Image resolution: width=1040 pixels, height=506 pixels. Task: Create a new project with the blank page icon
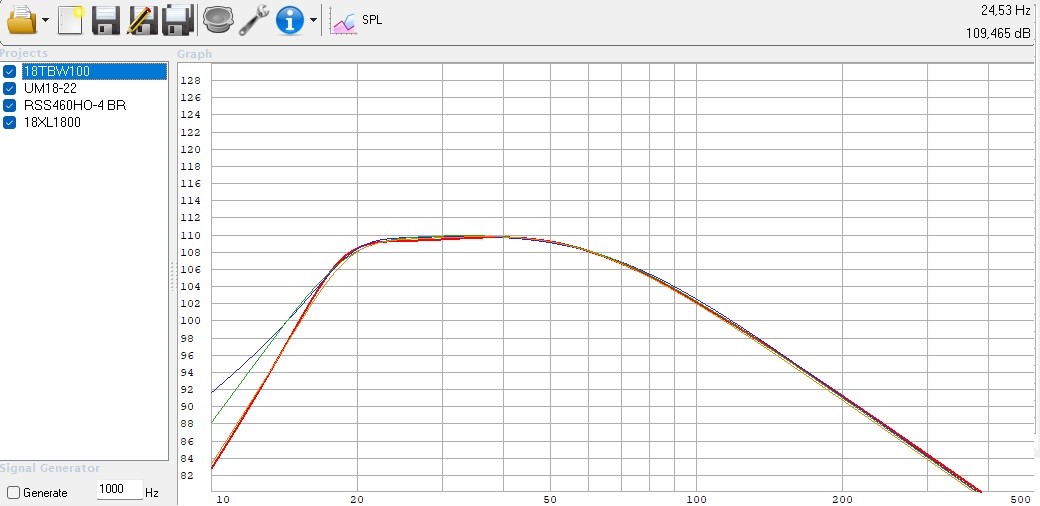pyautogui.click(x=70, y=19)
